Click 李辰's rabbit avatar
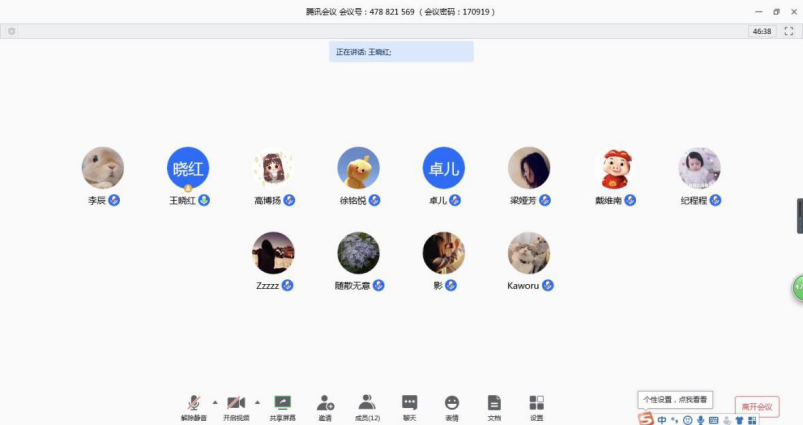Image resolution: width=803 pixels, height=425 pixels. click(103, 168)
